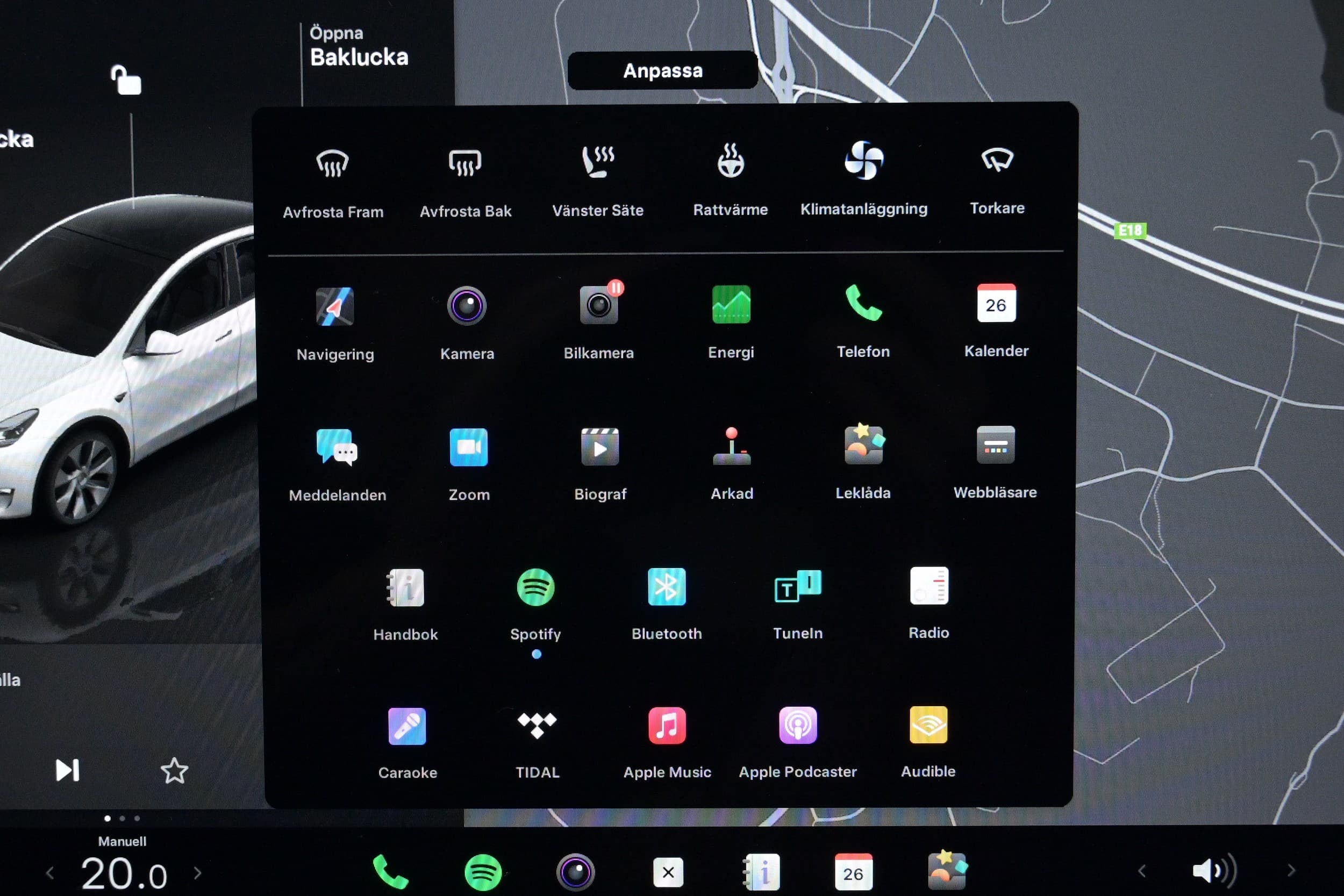This screenshot has width=1344, height=896.
Task: Close app launcher with X dock button
Action: pos(668,872)
